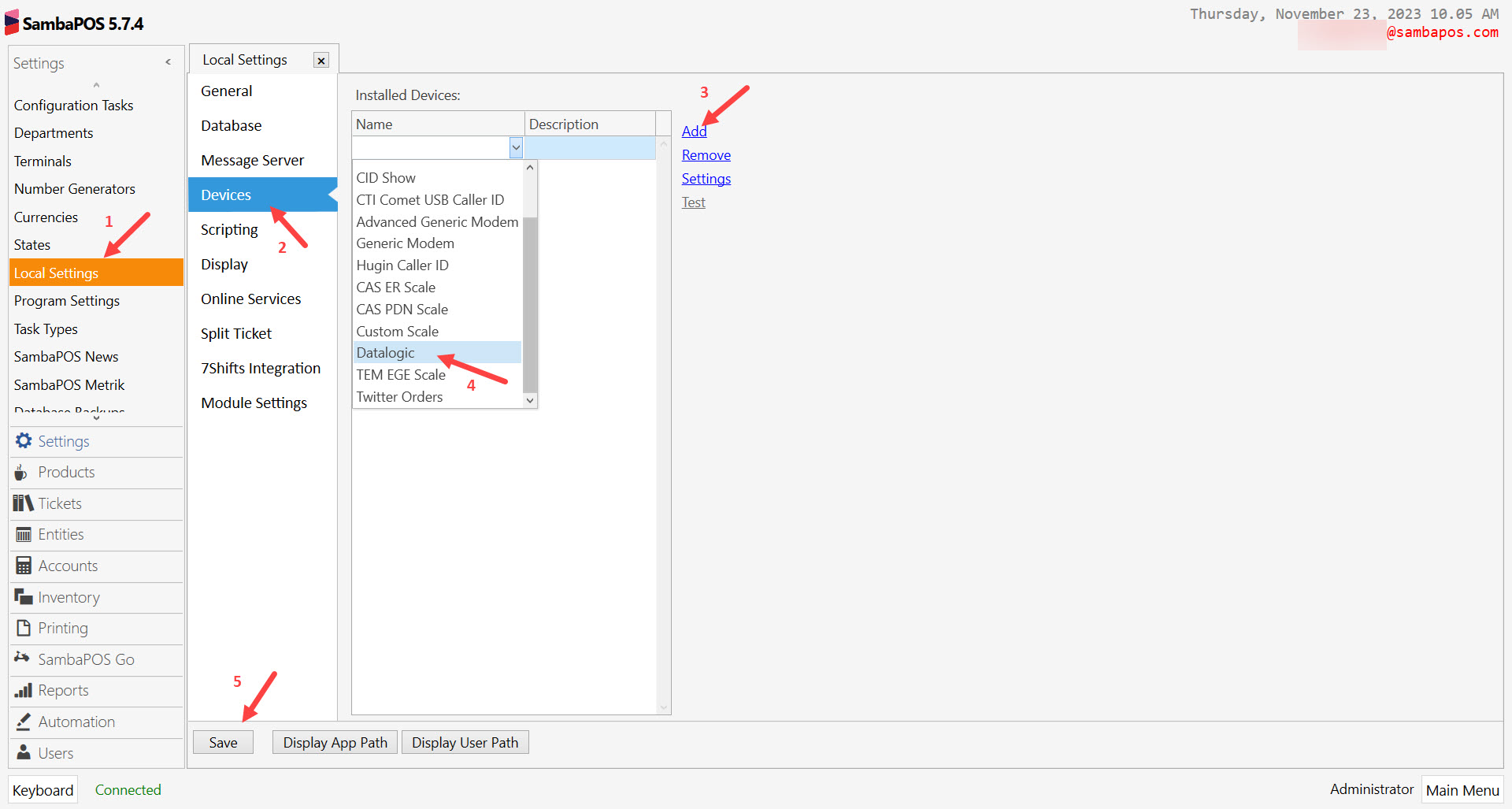This screenshot has width=1512, height=809.
Task: Select the Local Settings tab
Action: click(245, 59)
